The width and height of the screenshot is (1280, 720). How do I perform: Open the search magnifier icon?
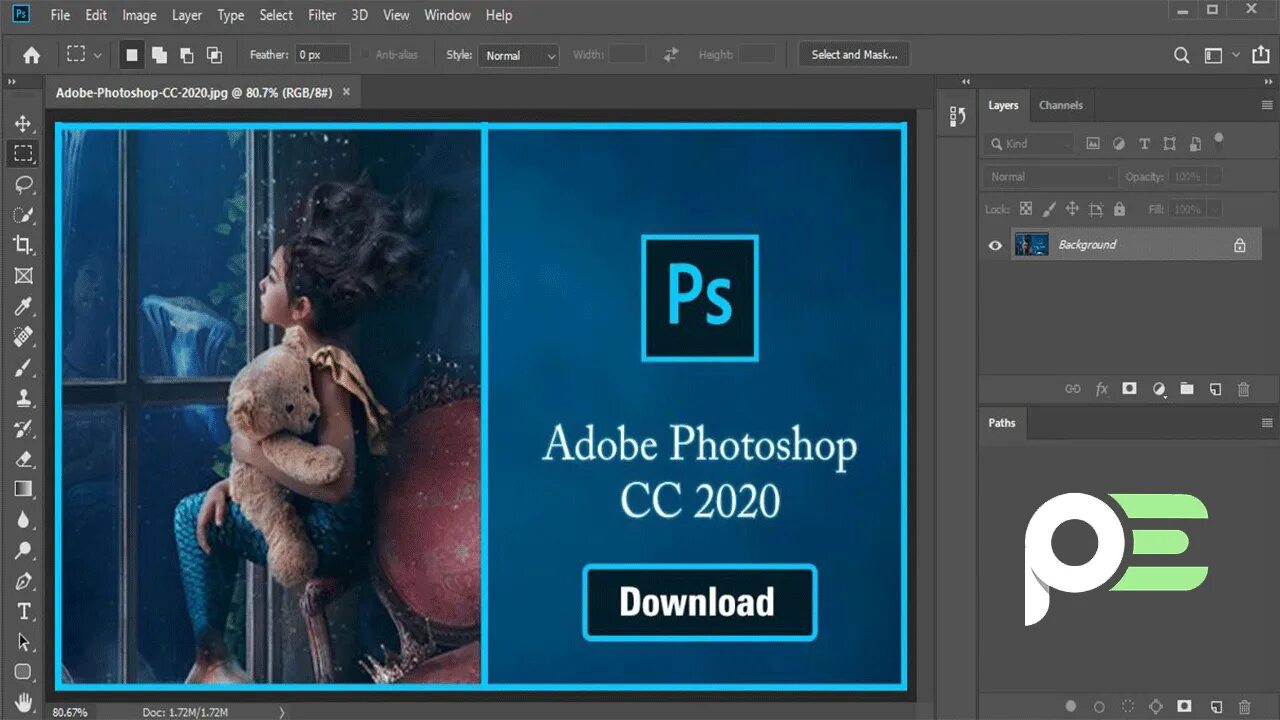(x=1181, y=55)
